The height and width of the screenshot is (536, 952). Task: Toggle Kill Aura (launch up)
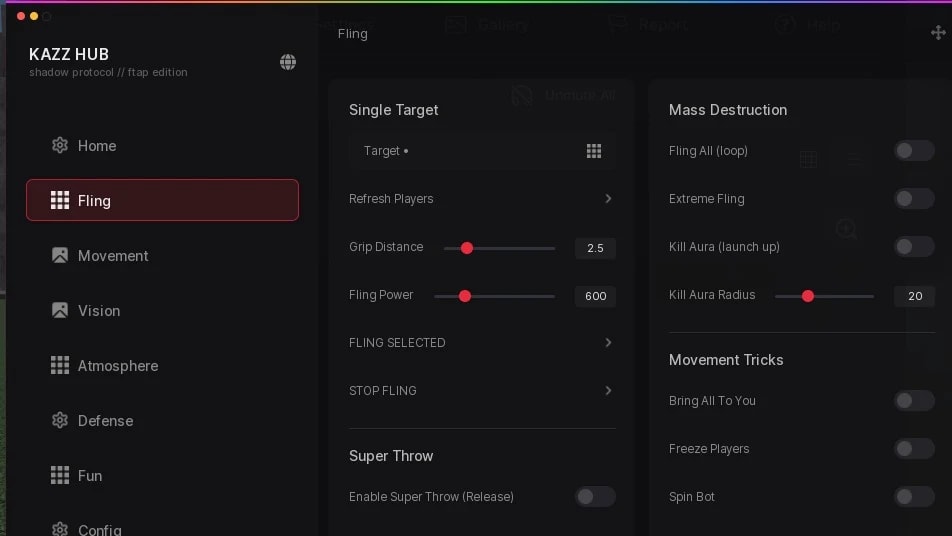[x=914, y=246]
